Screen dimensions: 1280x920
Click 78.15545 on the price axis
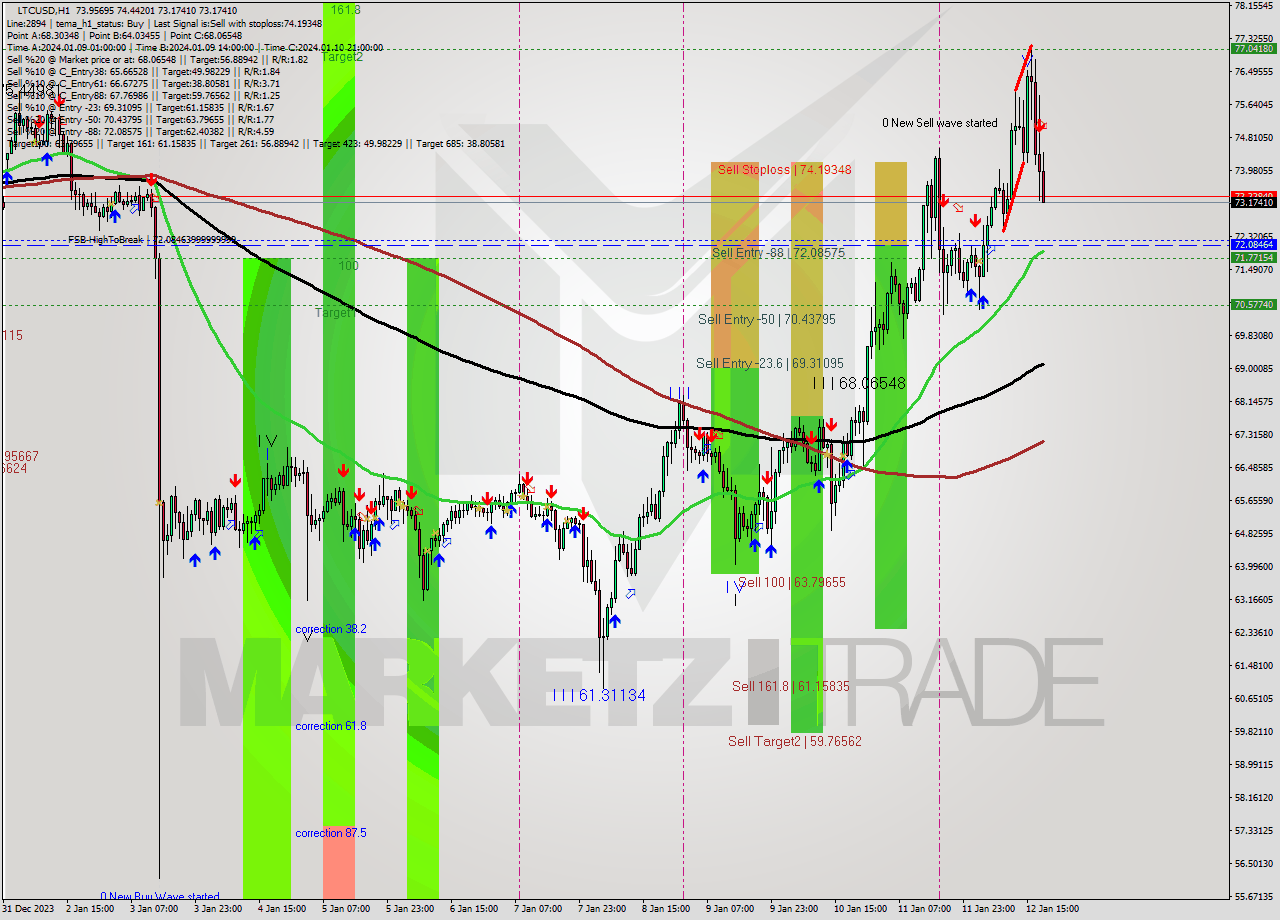(x=1253, y=6)
